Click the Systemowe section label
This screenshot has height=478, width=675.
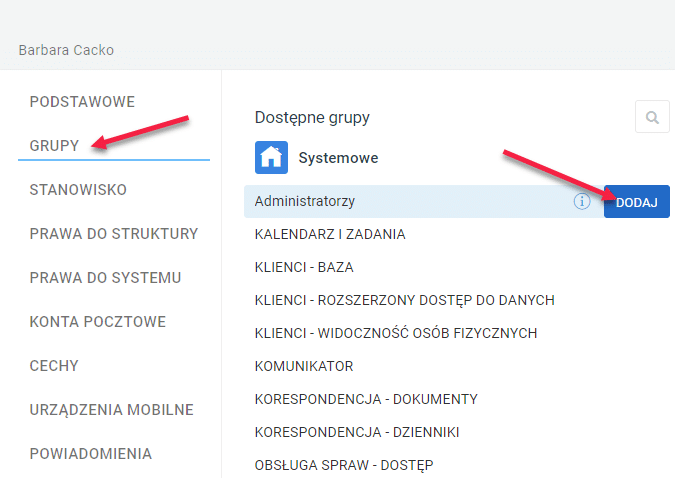click(338, 158)
